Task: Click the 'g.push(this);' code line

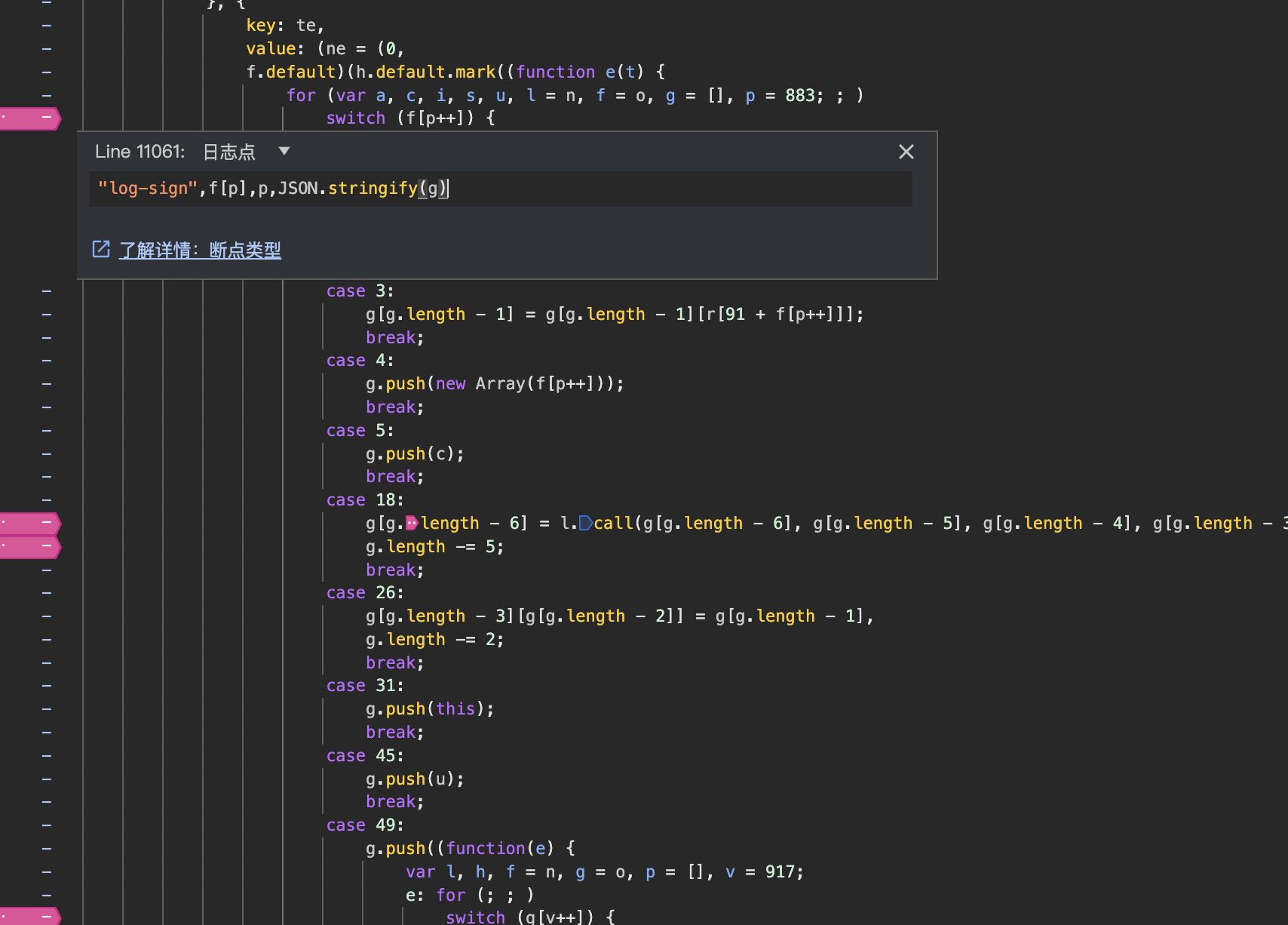Action: [430, 709]
